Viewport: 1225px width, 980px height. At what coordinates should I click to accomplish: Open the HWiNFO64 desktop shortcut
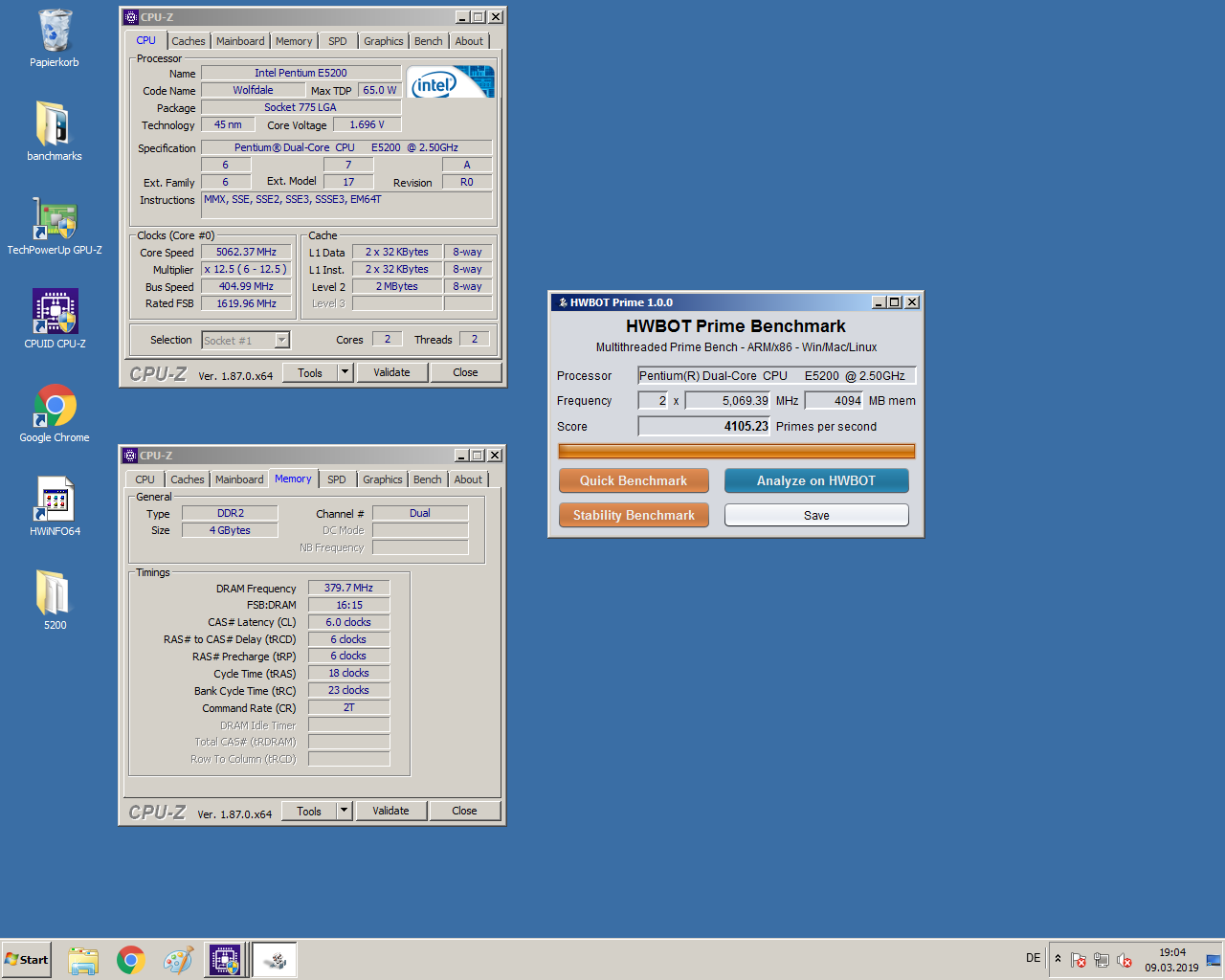[x=55, y=507]
